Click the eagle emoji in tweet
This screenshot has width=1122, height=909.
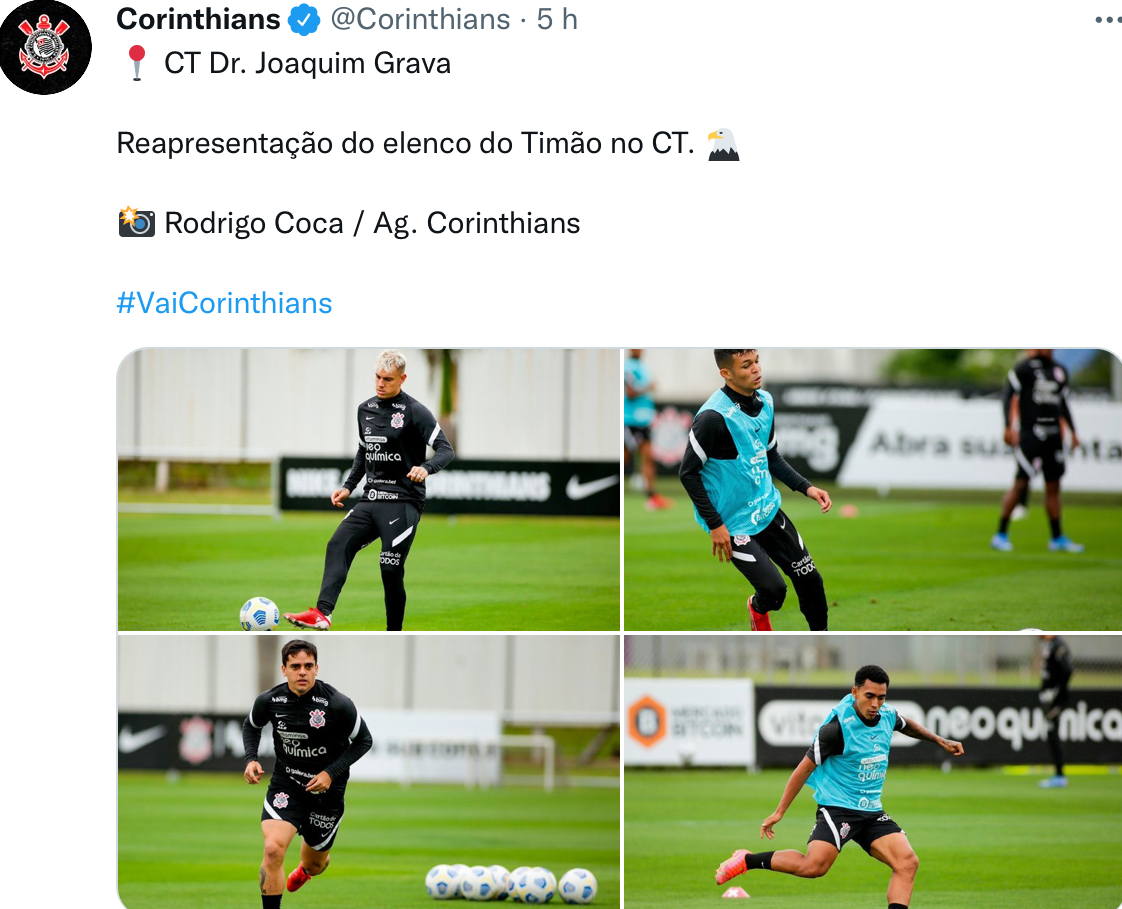pos(723,144)
